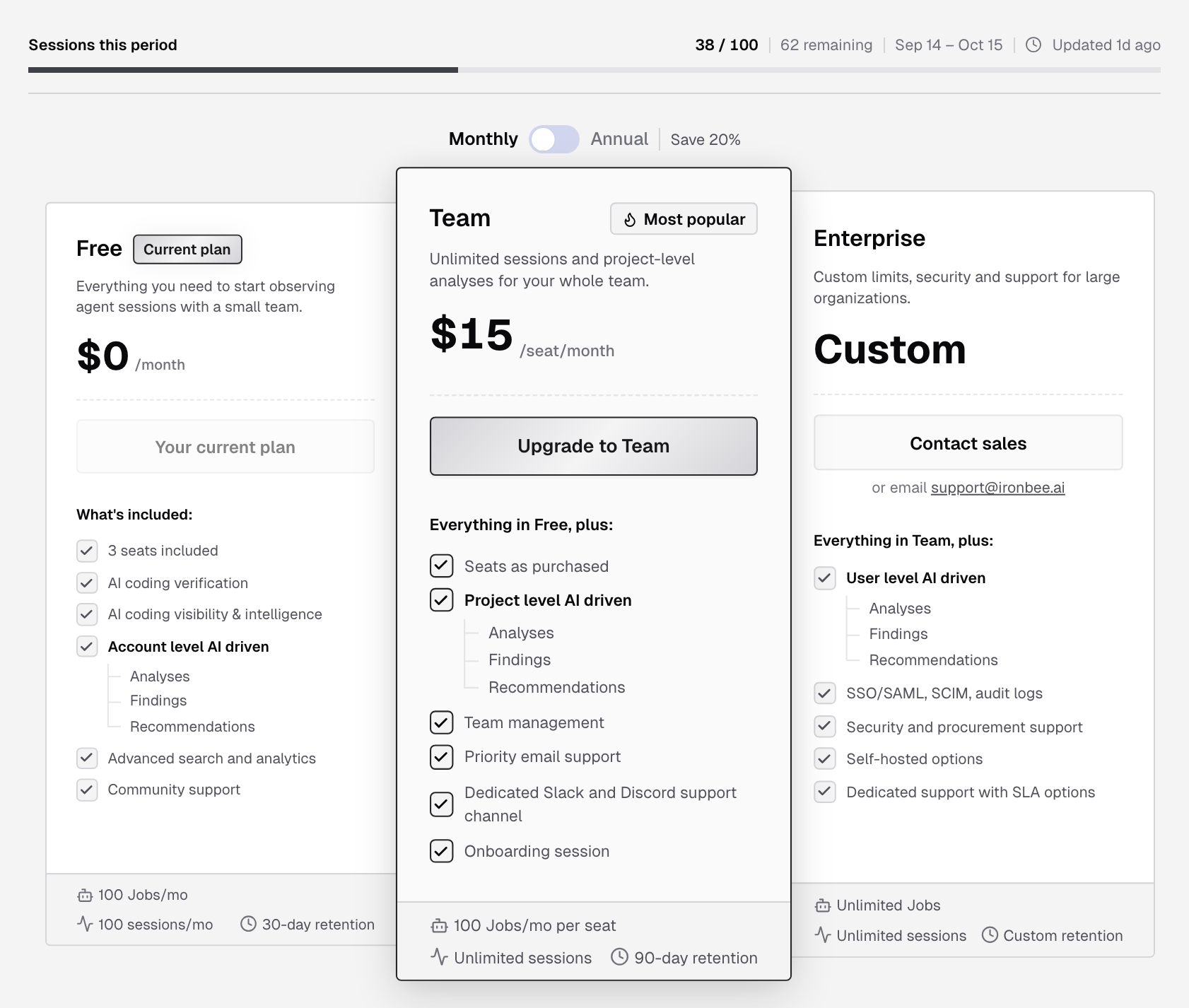
Task: Click the Onboarding session checkbox
Action: pyautogui.click(x=442, y=851)
